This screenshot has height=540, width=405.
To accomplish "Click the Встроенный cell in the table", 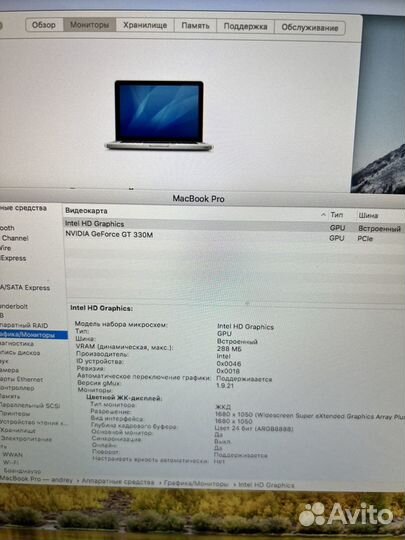I will (x=379, y=229).
